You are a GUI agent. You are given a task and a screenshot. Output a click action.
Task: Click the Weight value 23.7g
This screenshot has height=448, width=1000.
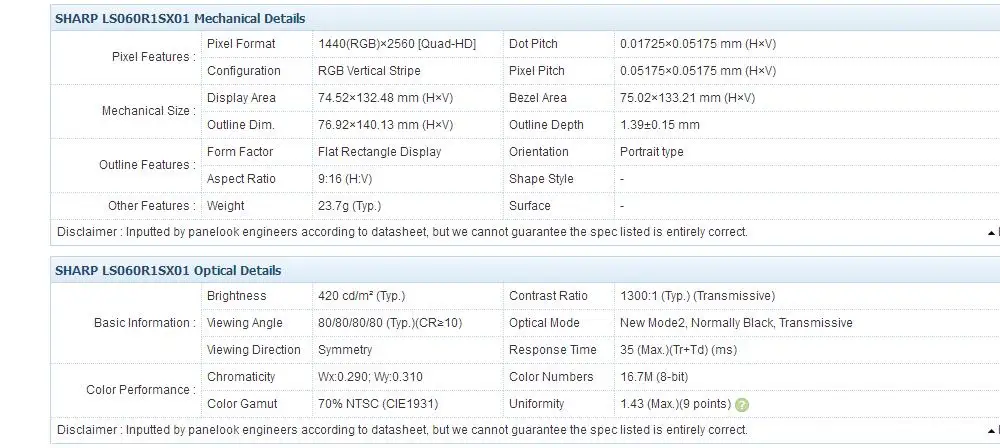click(349, 206)
